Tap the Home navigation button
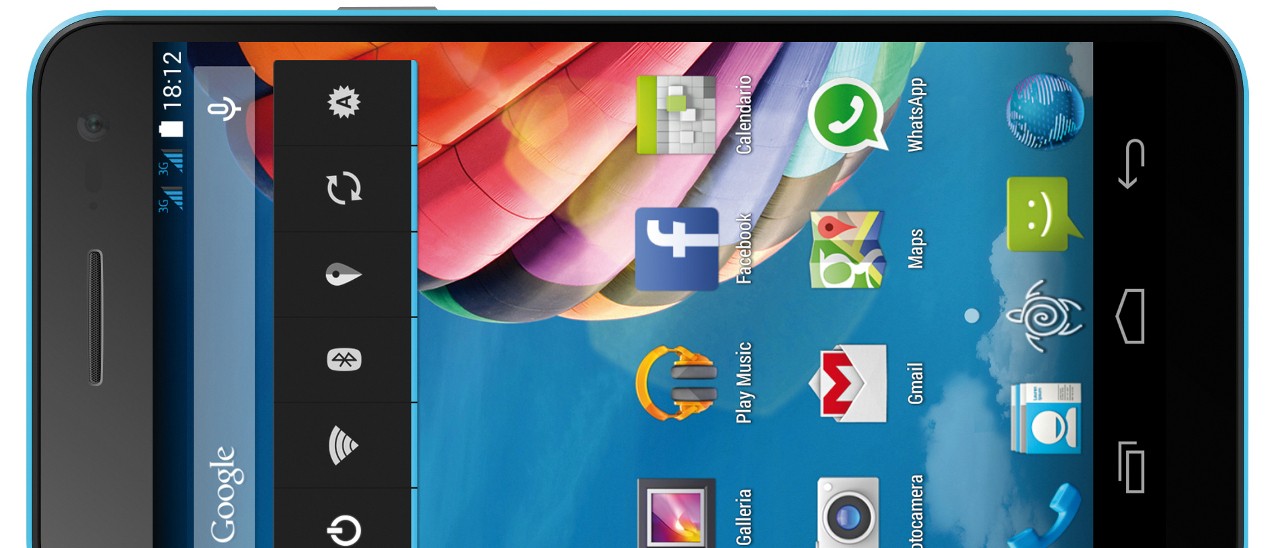This screenshot has width=1280, height=548. click(1130, 317)
